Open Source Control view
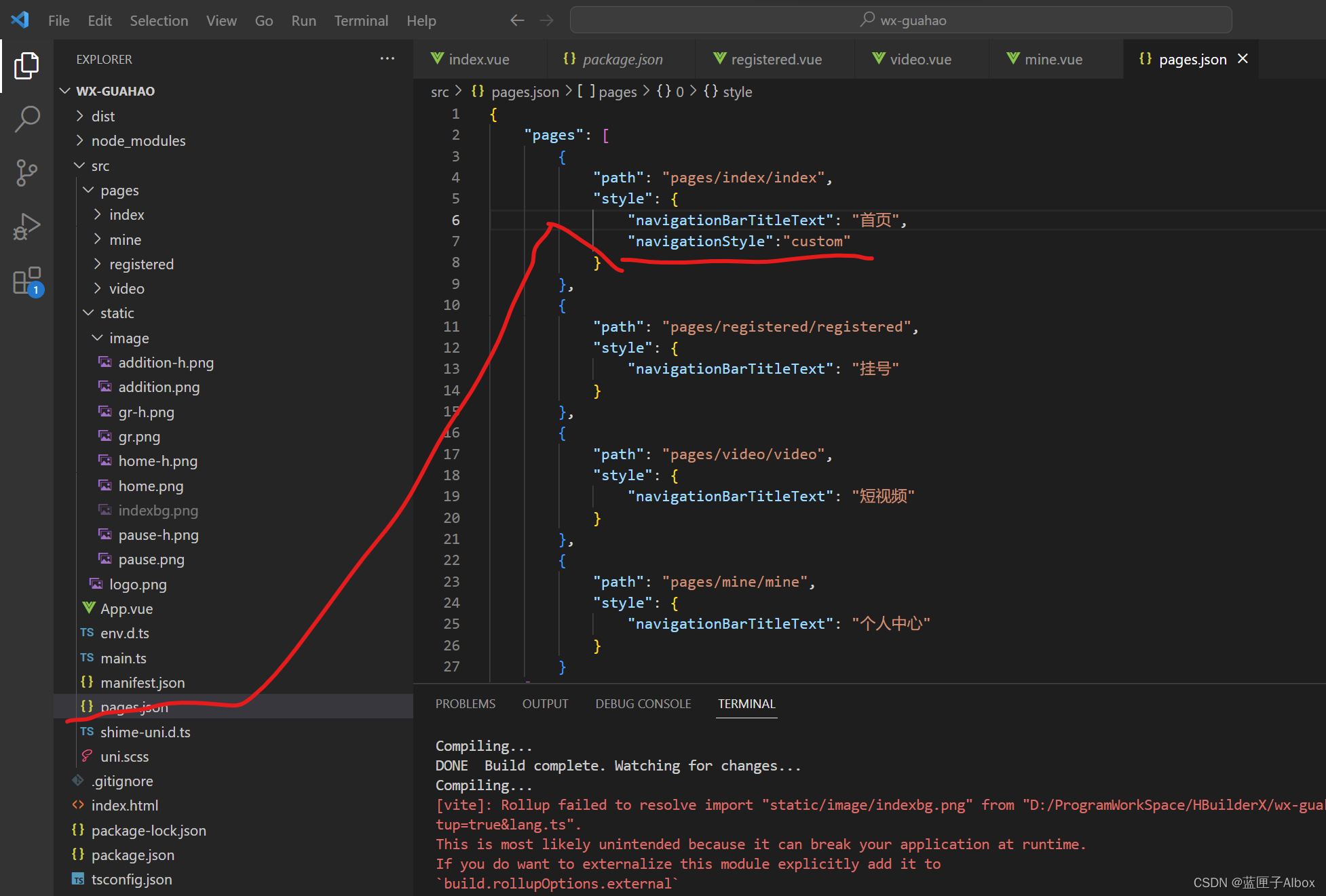1326x896 pixels. tap(26, 172)
